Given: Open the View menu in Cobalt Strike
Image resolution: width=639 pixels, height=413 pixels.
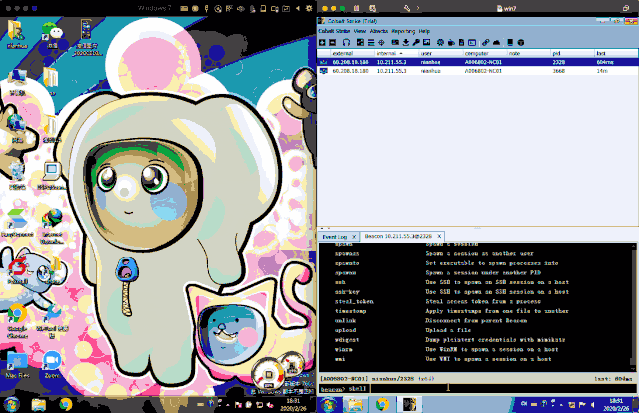Looking at the screenshot, I should coord(360,31).
